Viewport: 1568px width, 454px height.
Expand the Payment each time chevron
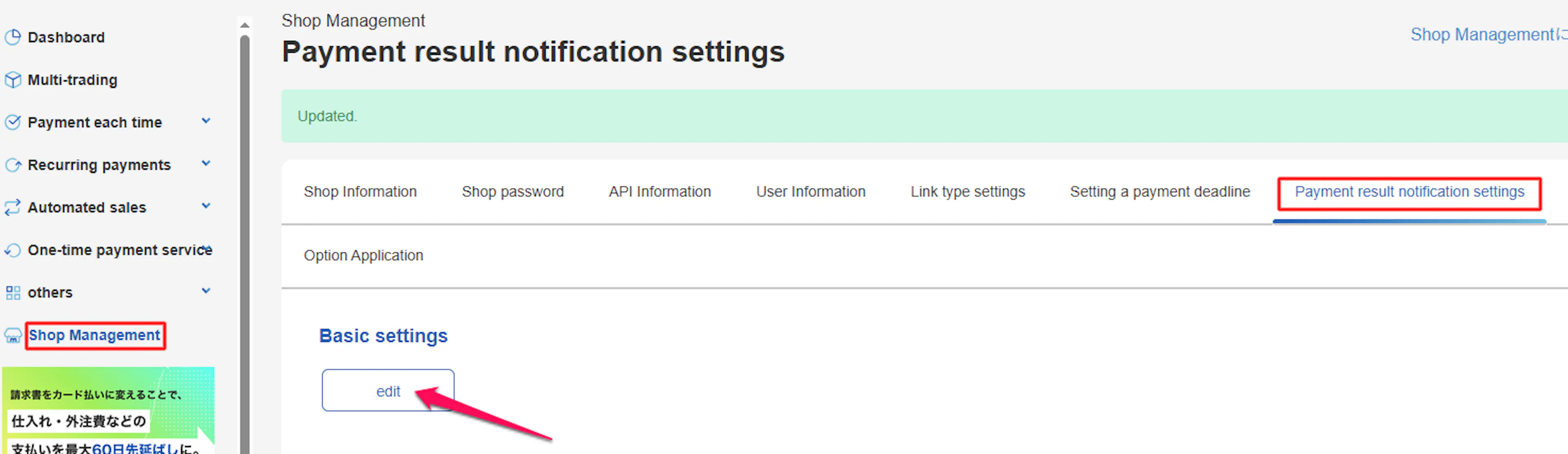click(x=206, y=121)
